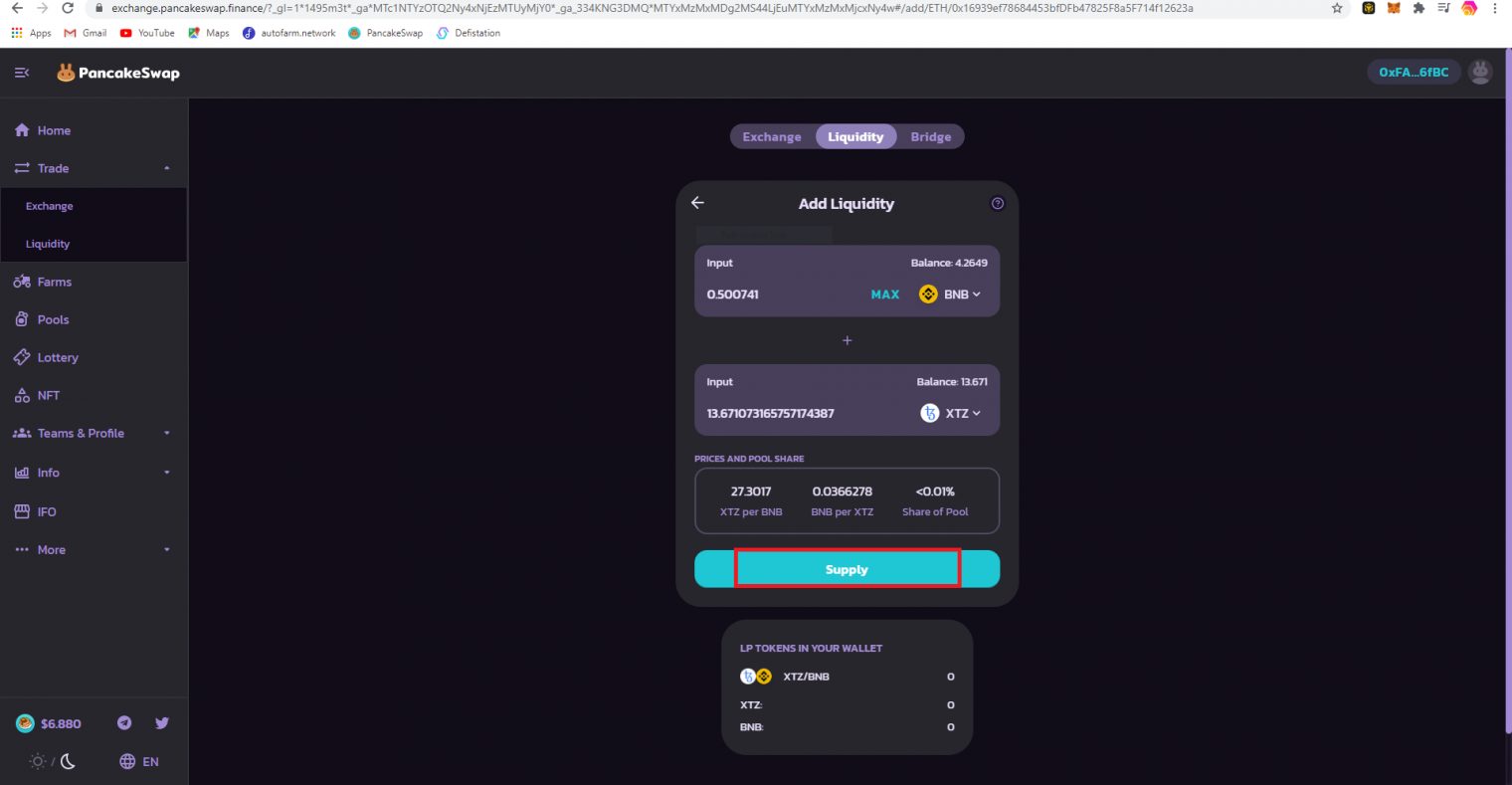Expand the More menu
The width and height of the screenshot is (1512, 785).
[94, 549]
